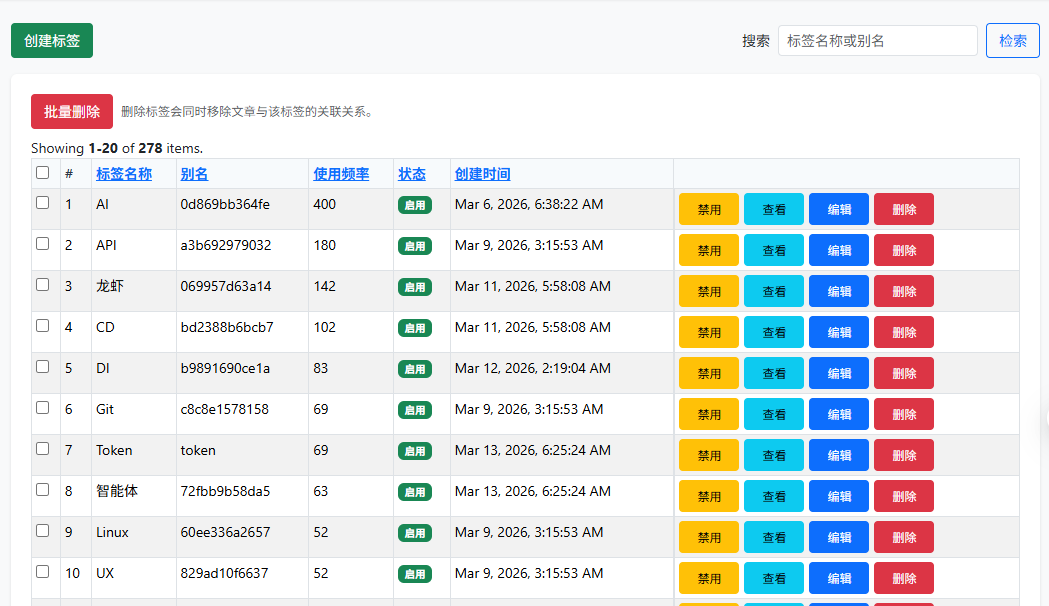
Task: Check the checkbox for the 龙虾 row
Action: tap(43, 284)
